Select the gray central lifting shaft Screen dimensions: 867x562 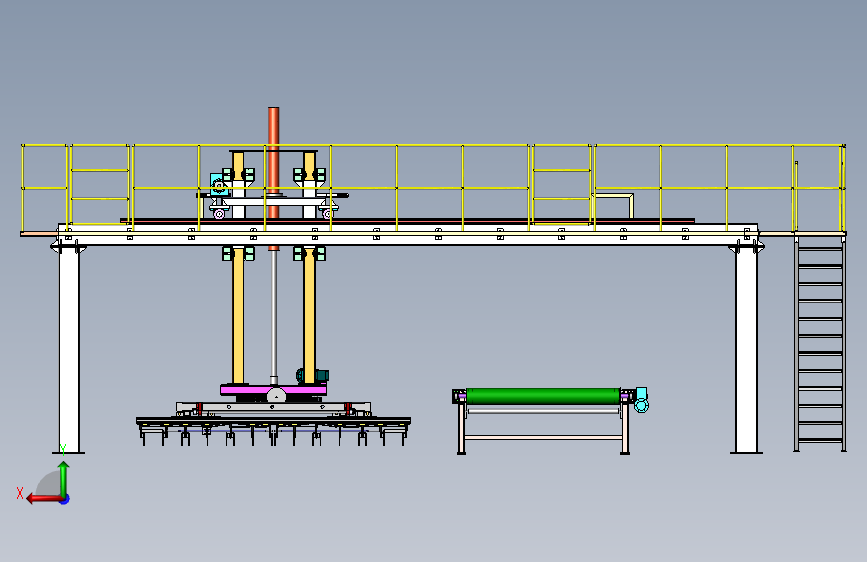[273, 316]
